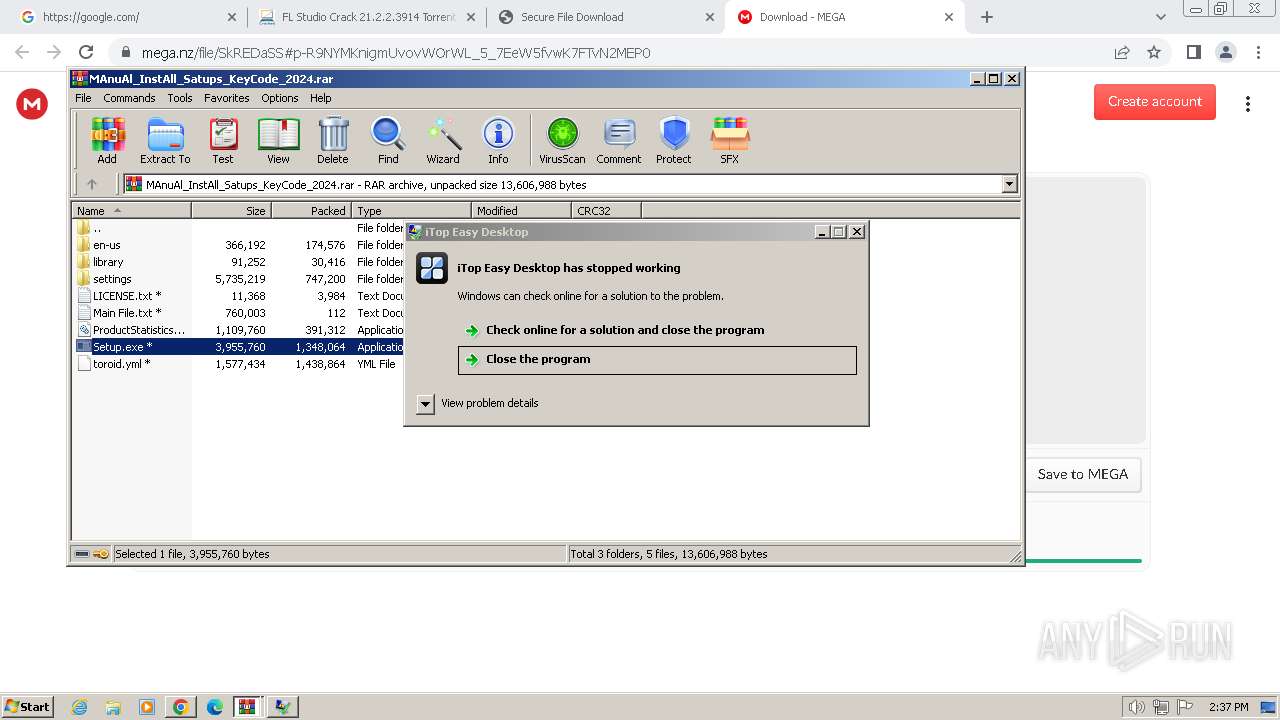The height and width of the screenshot is (720, 1280).
Task: Click Create account on MEGA
Action: pos(1155,101)
